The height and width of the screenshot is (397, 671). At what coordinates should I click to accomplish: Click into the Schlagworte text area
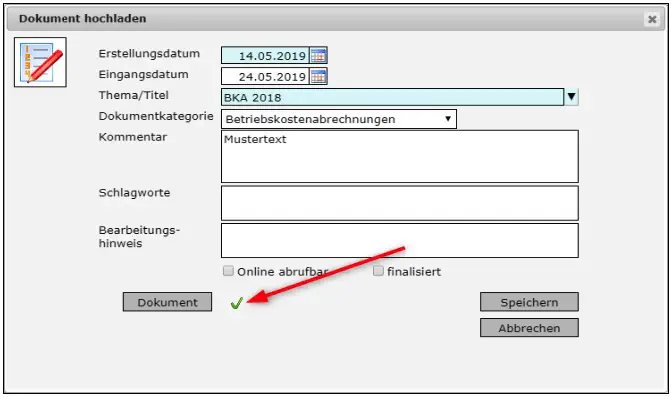tap(400, 203)
